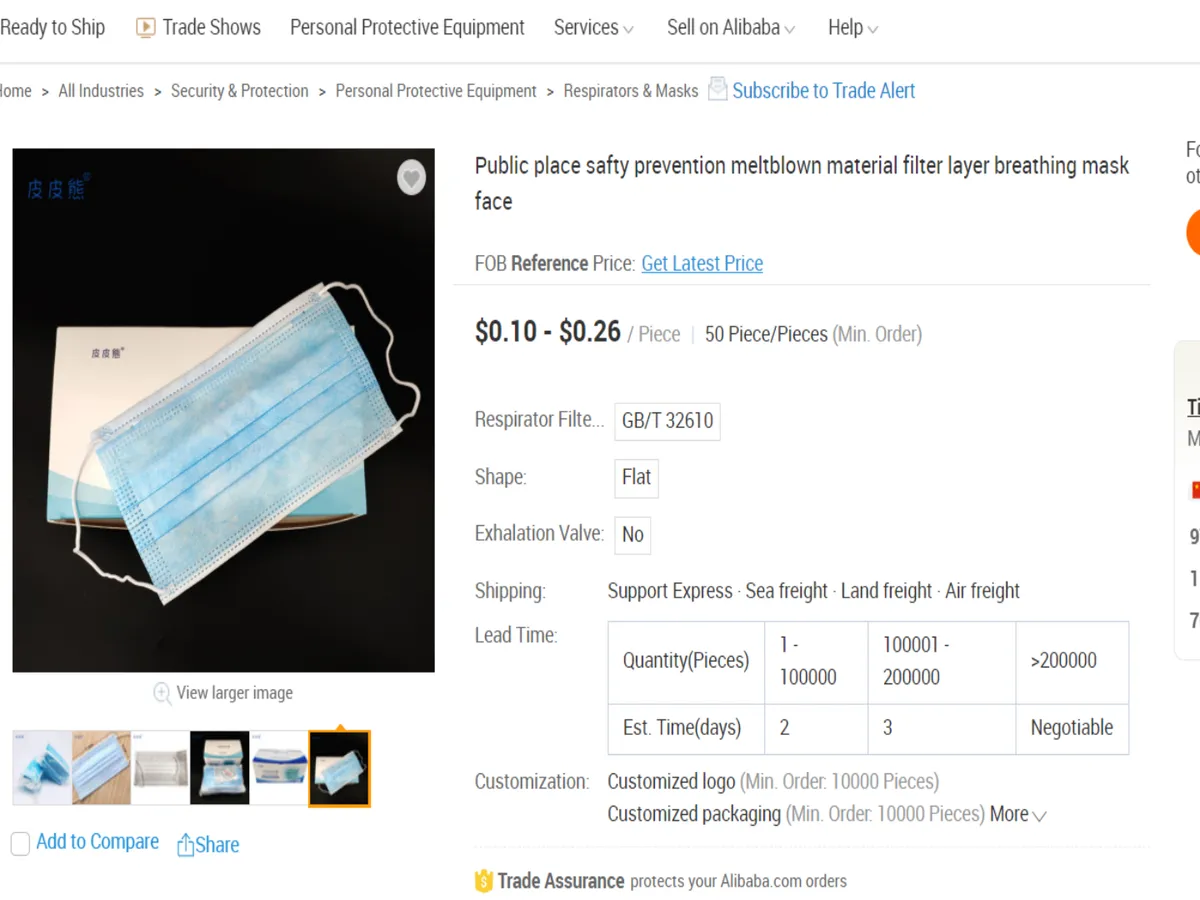Click the Subscribe to Trade Alert envelope icon
This screenshot has height=900, width=1200.
[717, 89]
